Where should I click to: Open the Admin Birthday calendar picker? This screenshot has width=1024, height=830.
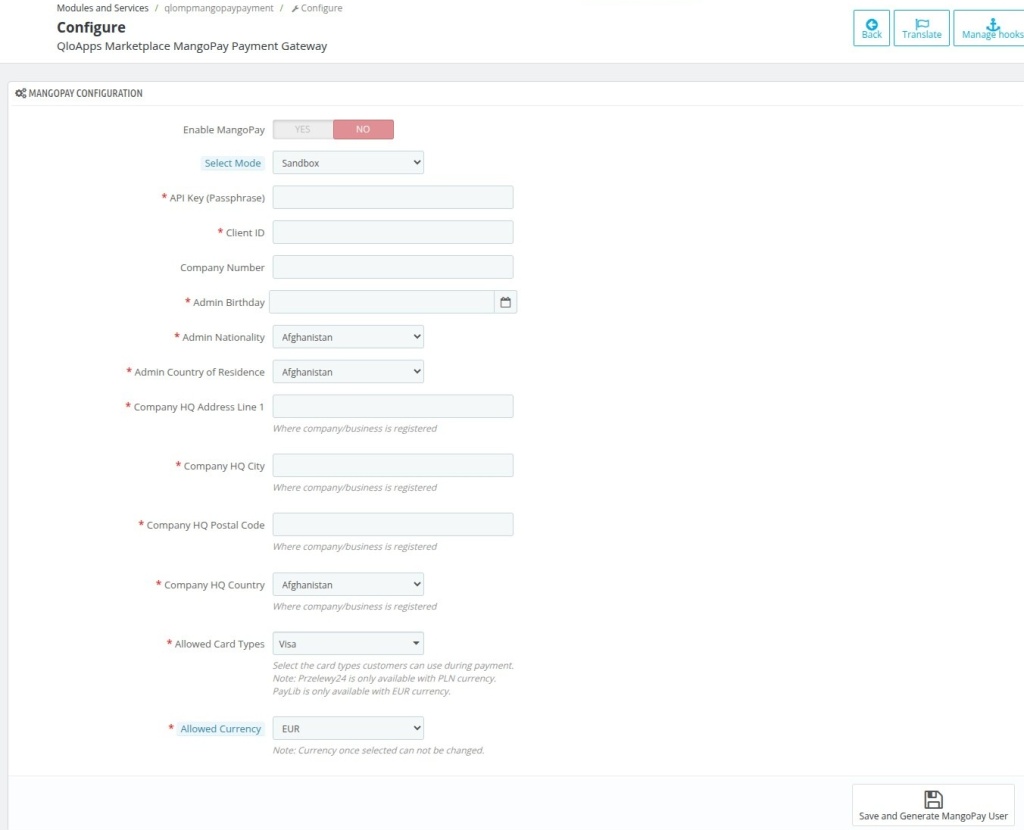pyautogui.click(x=508, y=301)
